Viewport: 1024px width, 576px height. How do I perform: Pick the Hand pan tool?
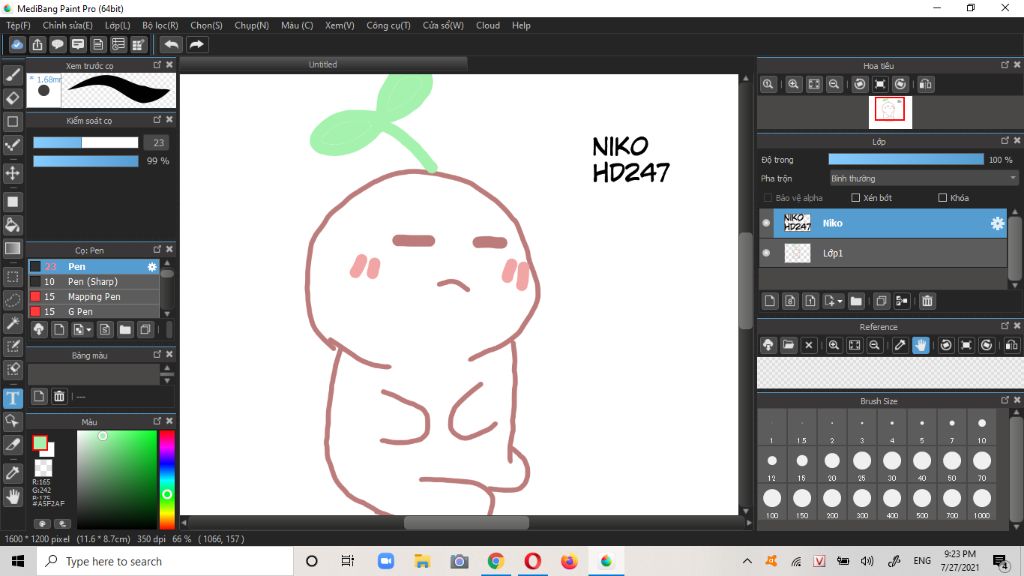(13, 496)
